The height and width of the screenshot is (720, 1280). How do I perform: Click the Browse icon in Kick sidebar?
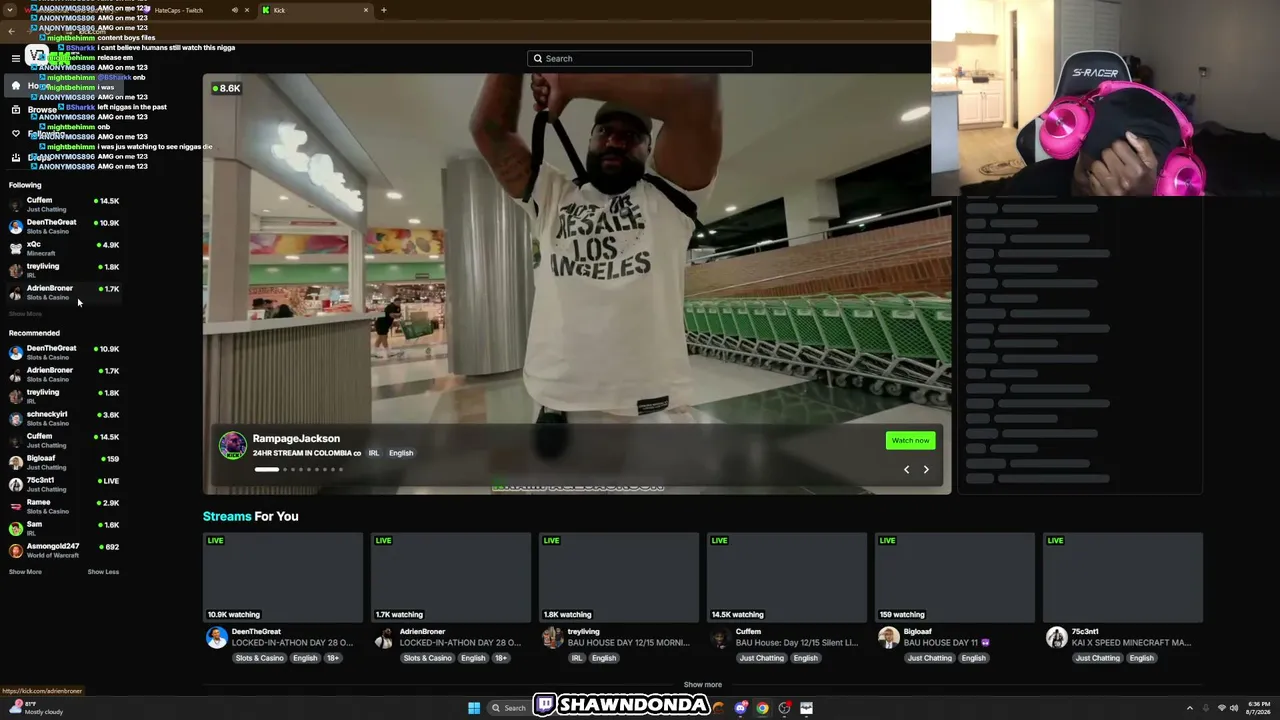tap(15, 110)
